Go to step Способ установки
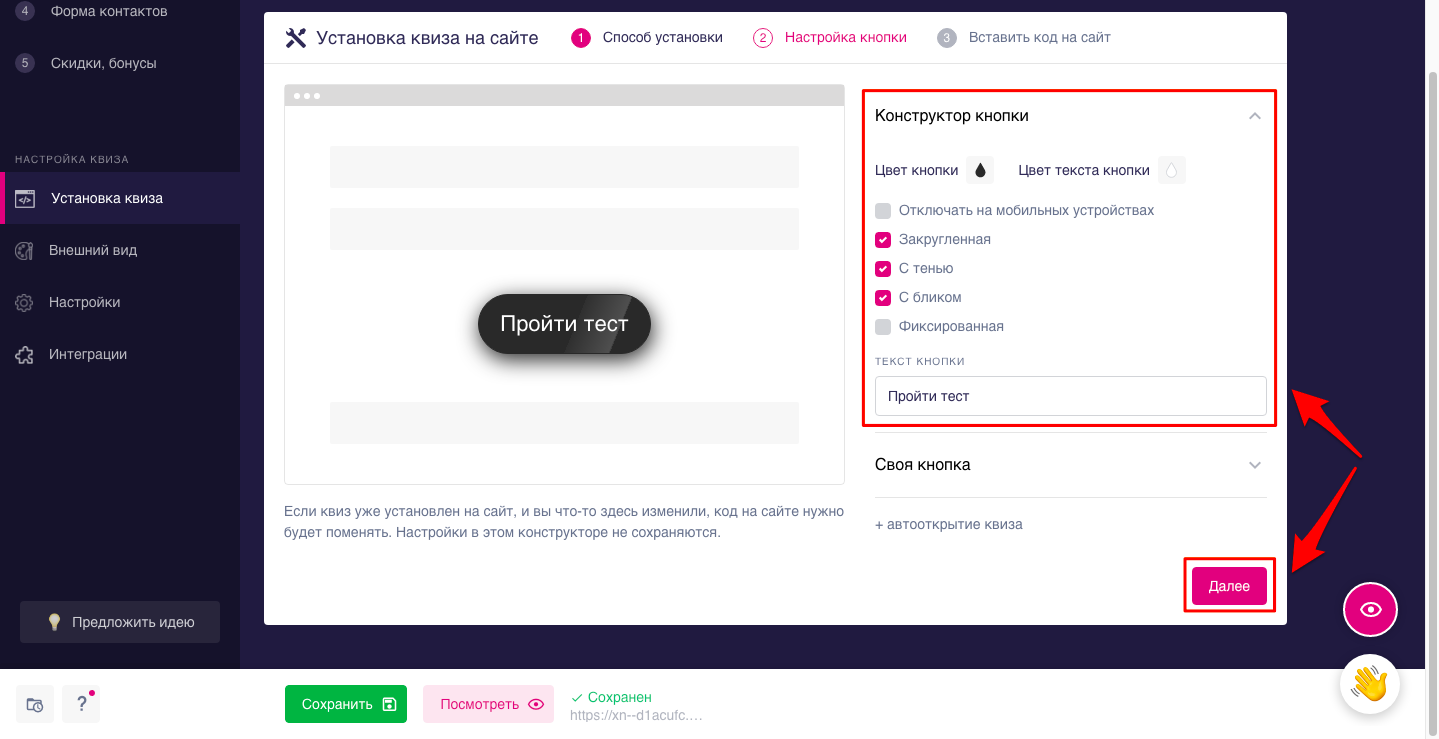Image resolution: width=1439 pixels, height=739 pixels. pos(647,38)
